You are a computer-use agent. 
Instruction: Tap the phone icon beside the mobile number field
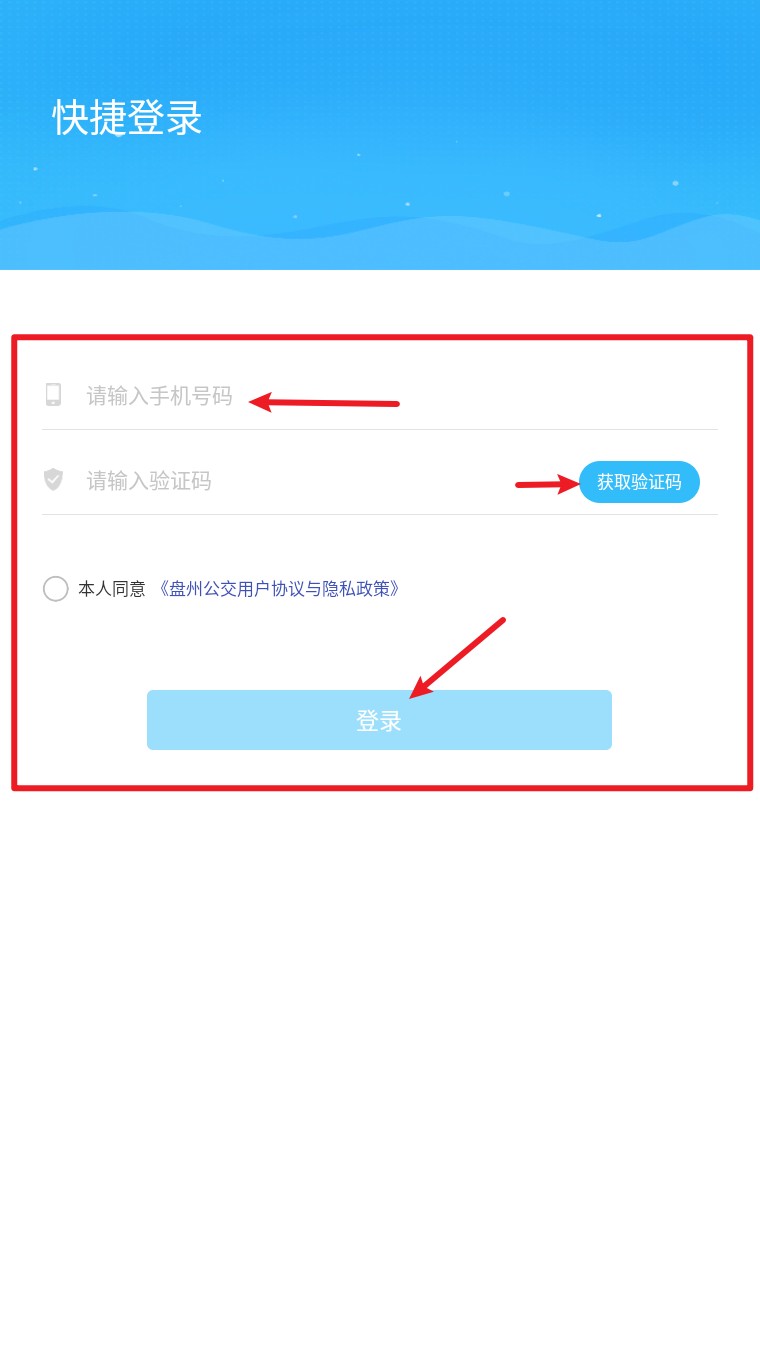click(x=53, y=395)
